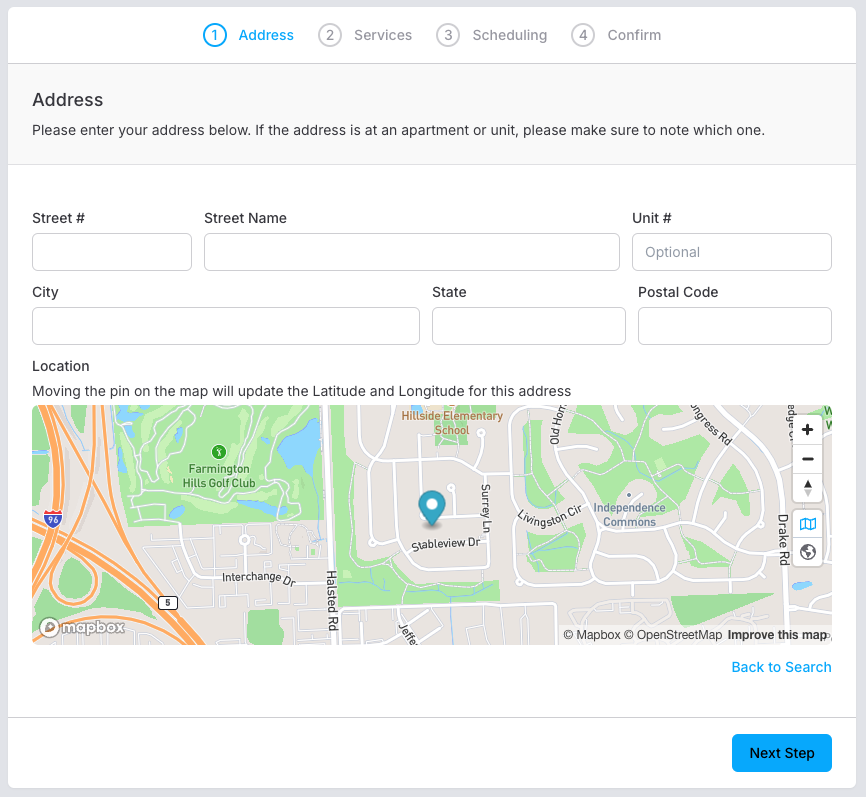Screen dimensions: 866x797
Task: Click the blue location pin marker
Action: [x=431, y=508]
